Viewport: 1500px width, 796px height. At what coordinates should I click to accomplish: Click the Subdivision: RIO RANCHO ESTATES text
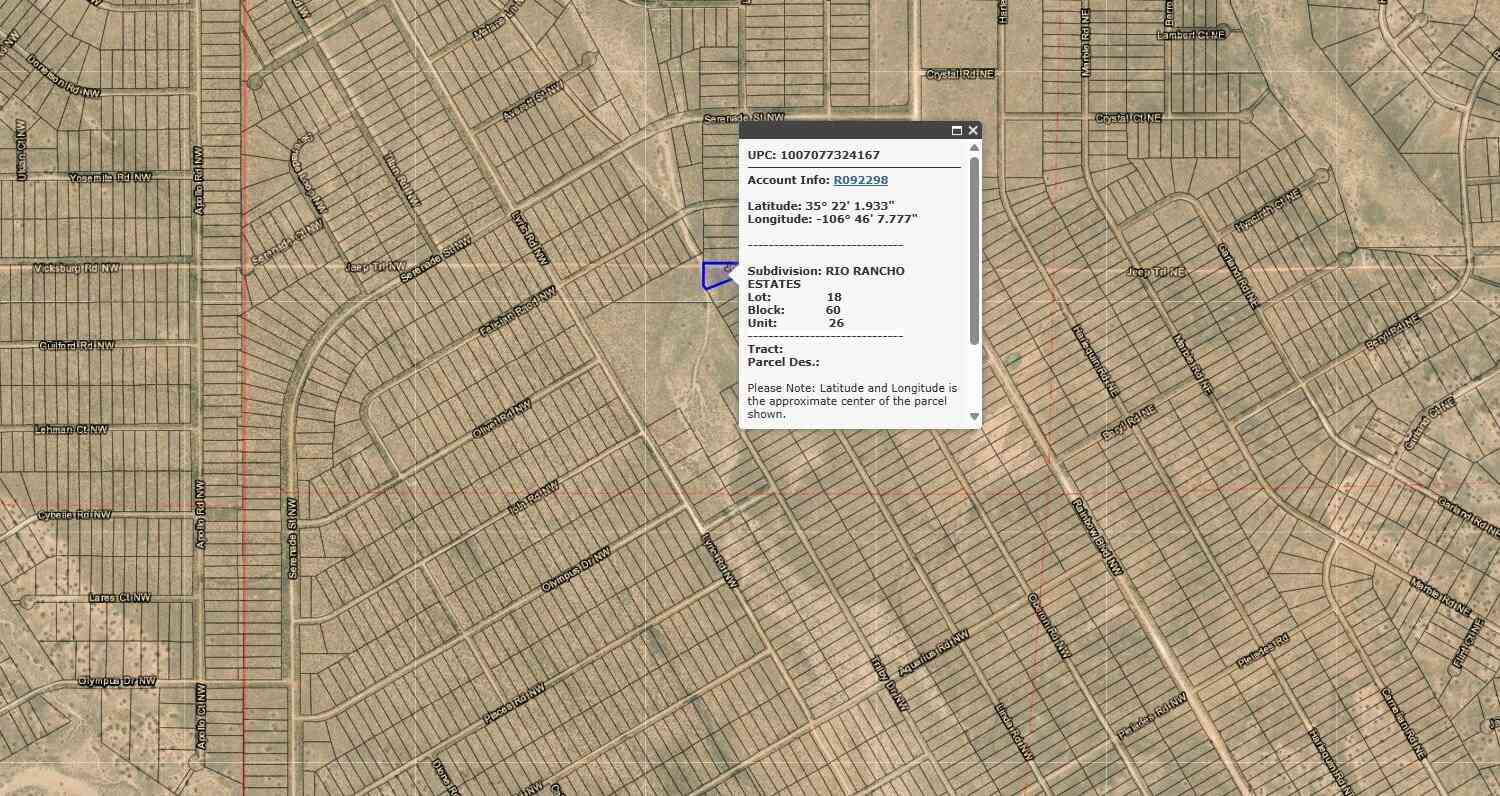click(x=826, y=277)
